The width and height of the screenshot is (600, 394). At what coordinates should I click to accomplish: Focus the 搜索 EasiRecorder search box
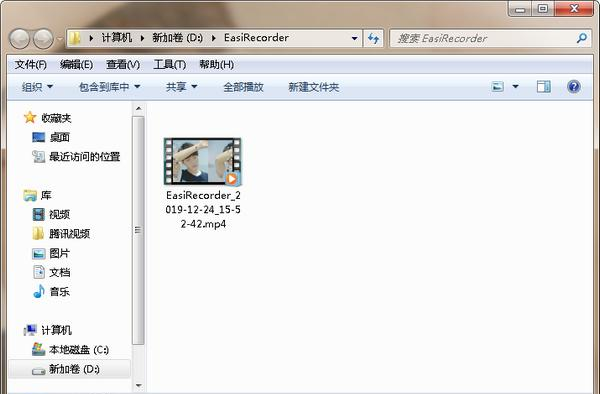tap(490, 38)
